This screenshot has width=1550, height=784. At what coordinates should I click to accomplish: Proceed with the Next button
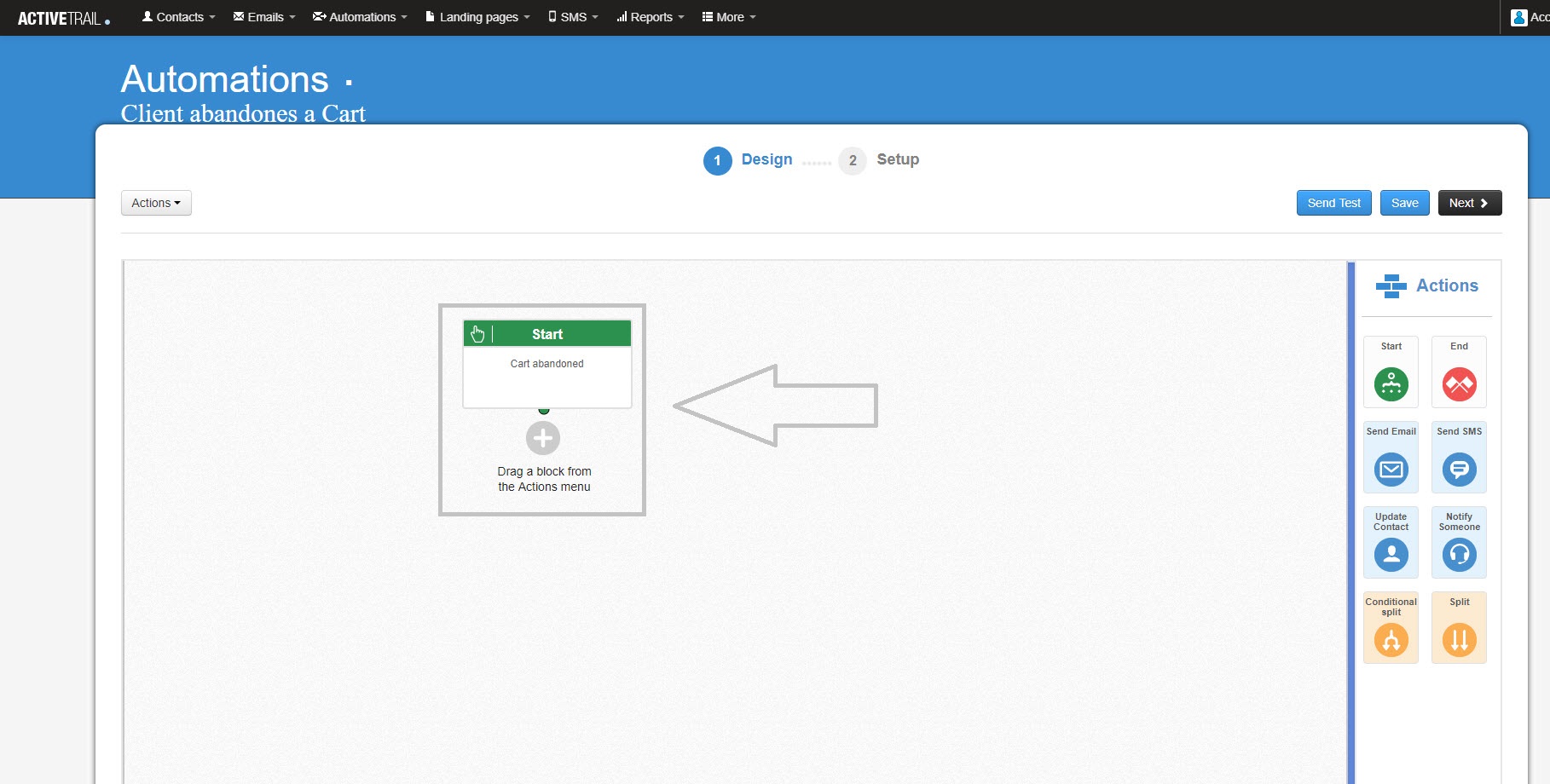point(1469,203)
